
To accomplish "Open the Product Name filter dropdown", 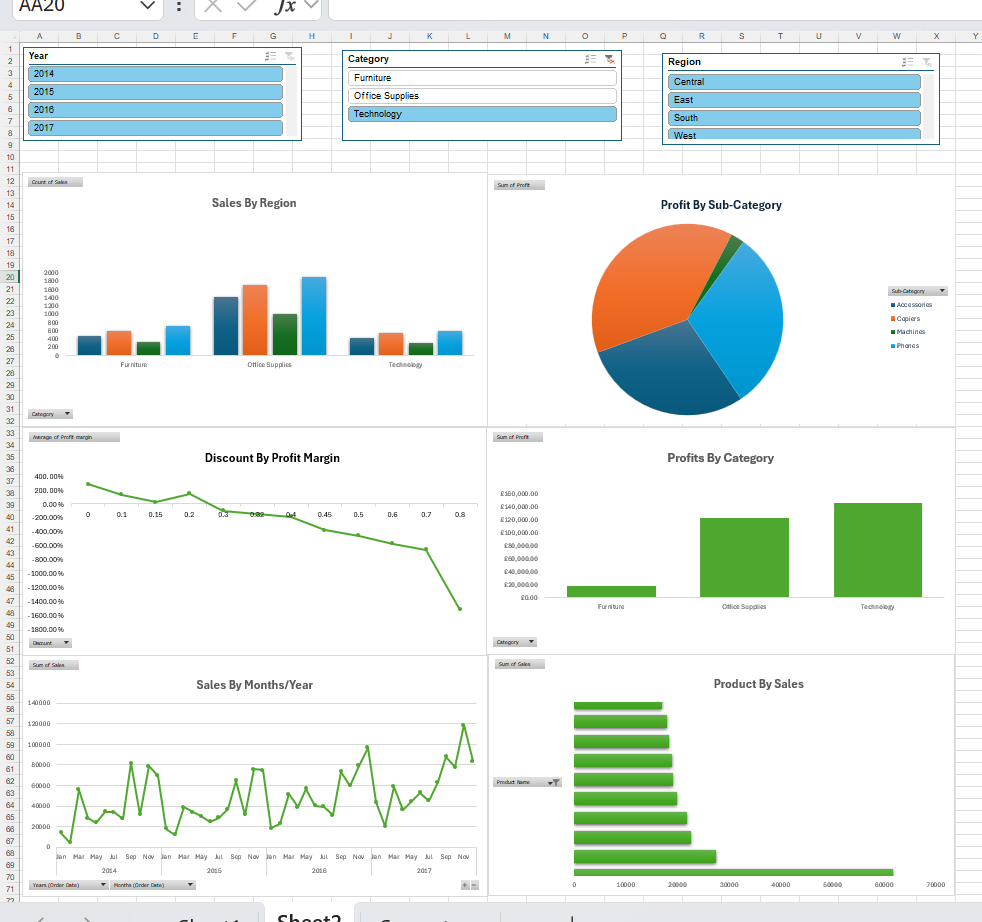I will pos(552,783).
